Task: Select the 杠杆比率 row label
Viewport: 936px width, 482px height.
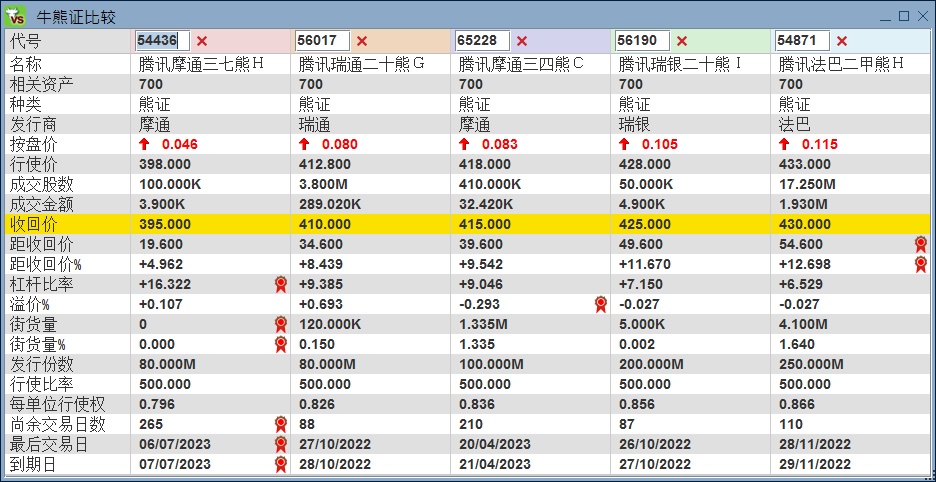Action: pos(42,284)
